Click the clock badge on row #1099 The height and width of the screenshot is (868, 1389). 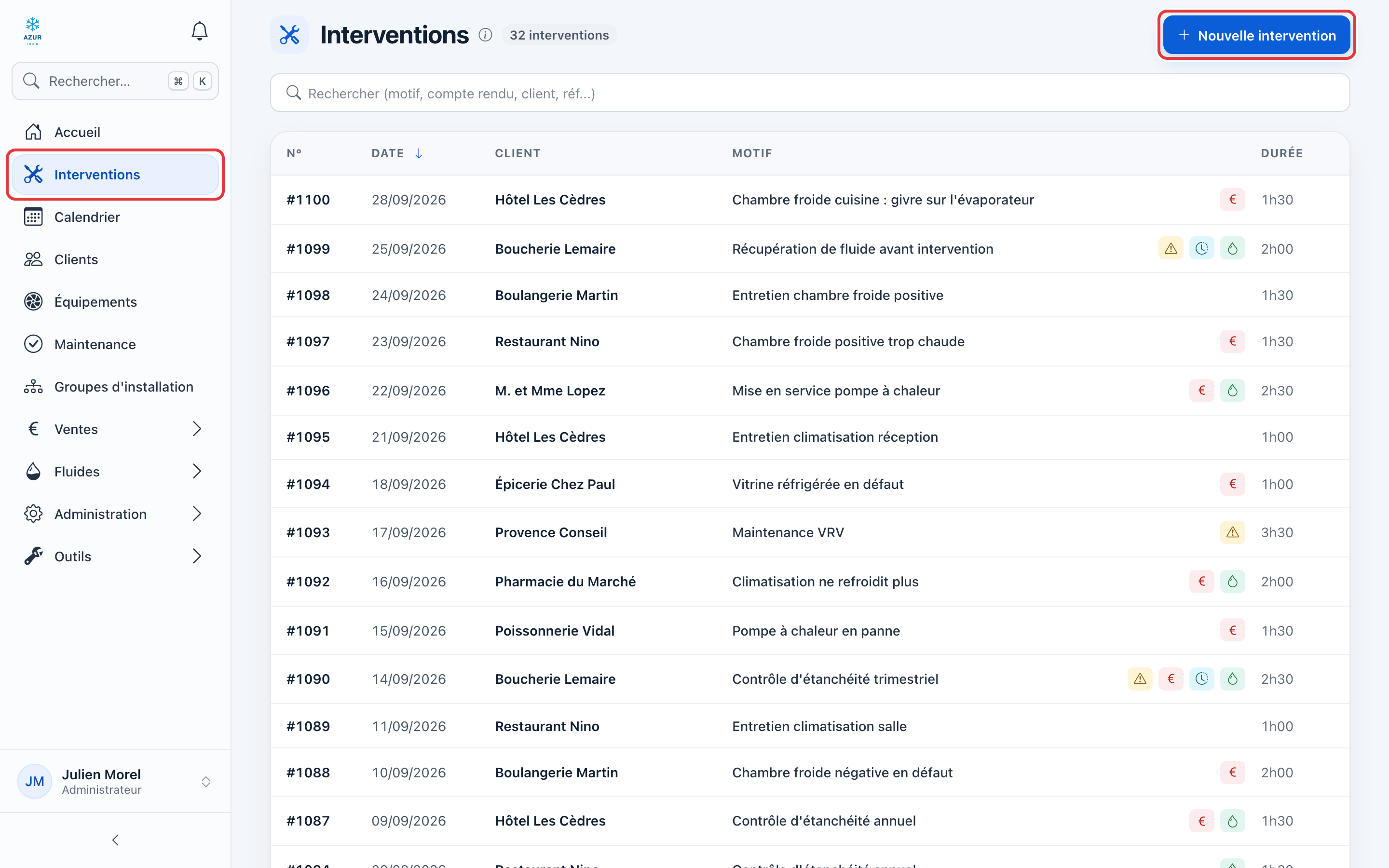1201,248
